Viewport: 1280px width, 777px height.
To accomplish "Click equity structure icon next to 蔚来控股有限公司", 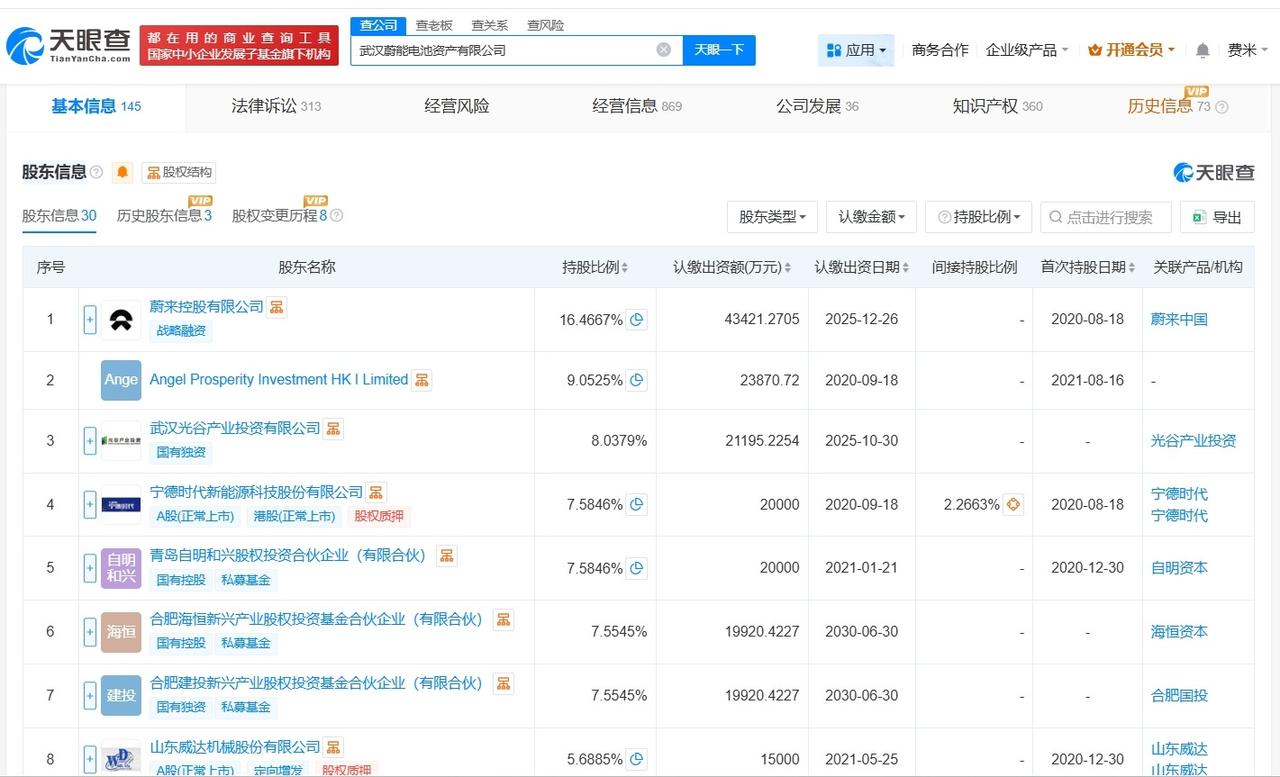I will pyautogui.click(x=277, y=307).
